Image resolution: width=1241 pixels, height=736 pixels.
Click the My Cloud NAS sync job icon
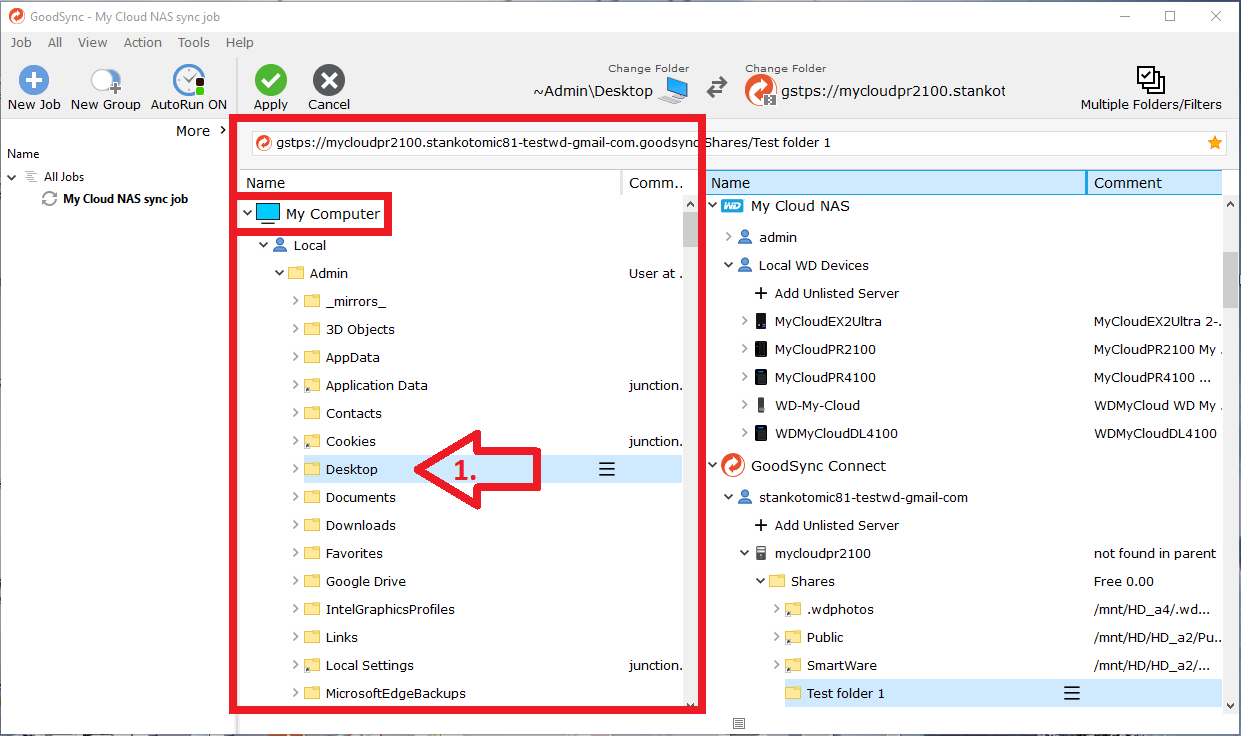pyautogui.click(x=49, y=199)
